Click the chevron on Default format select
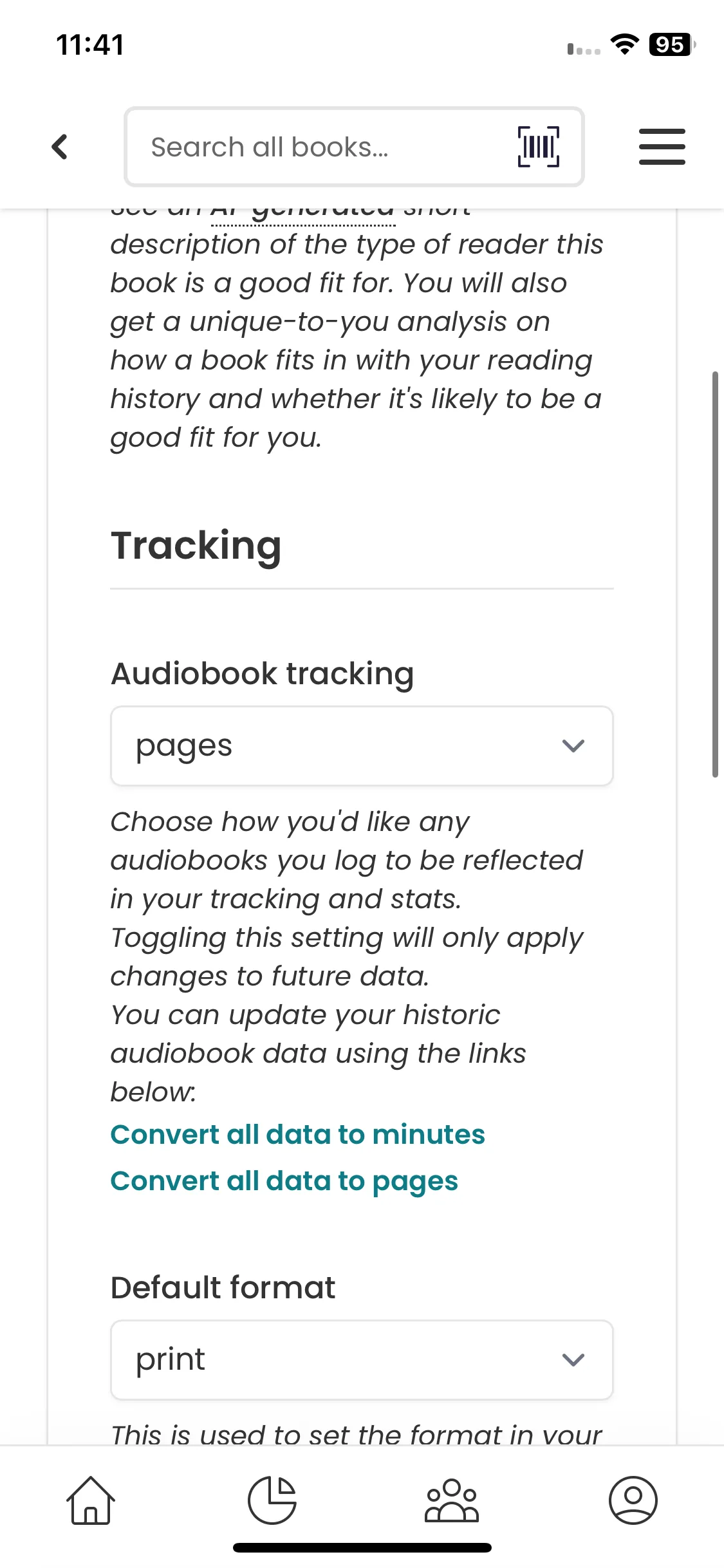Screen dimensions: 724x1568 pos(573,1359)
